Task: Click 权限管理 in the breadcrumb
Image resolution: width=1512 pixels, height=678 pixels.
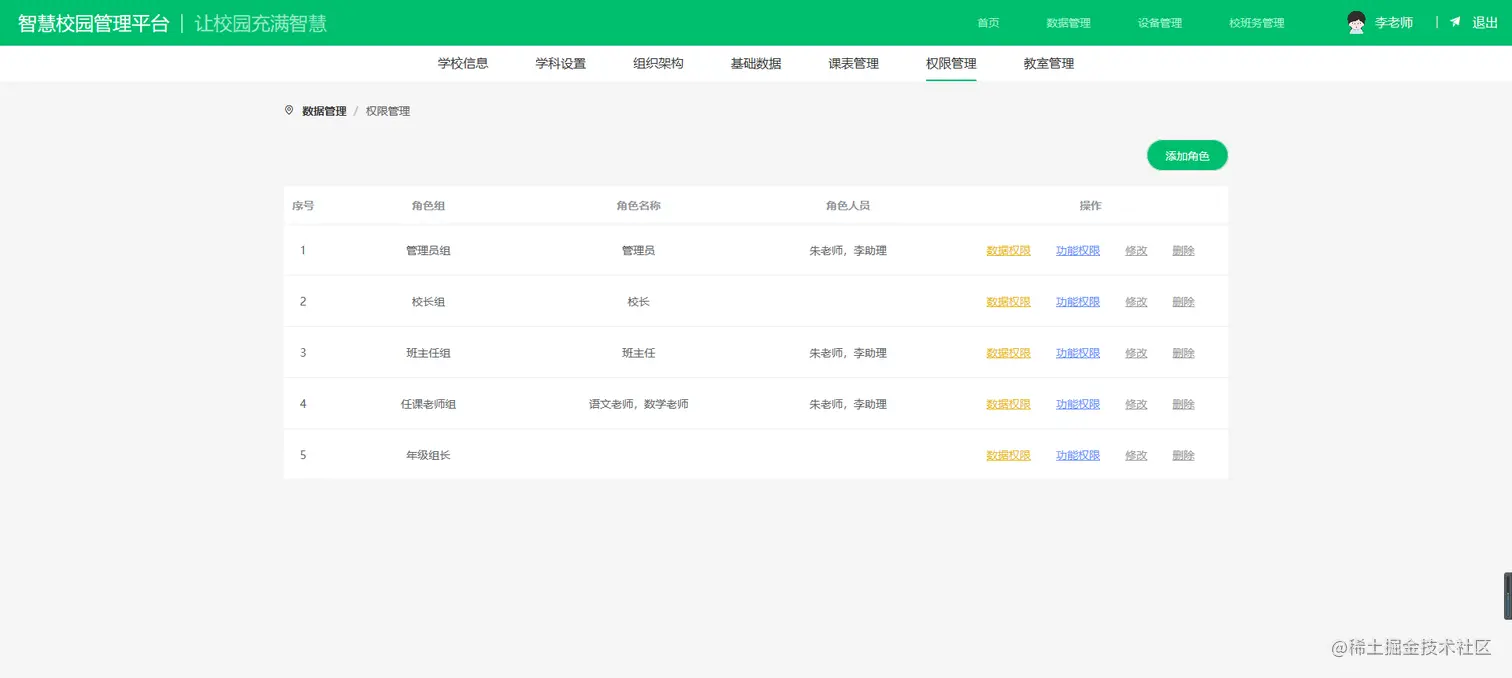Action: [x=388, y=111]
